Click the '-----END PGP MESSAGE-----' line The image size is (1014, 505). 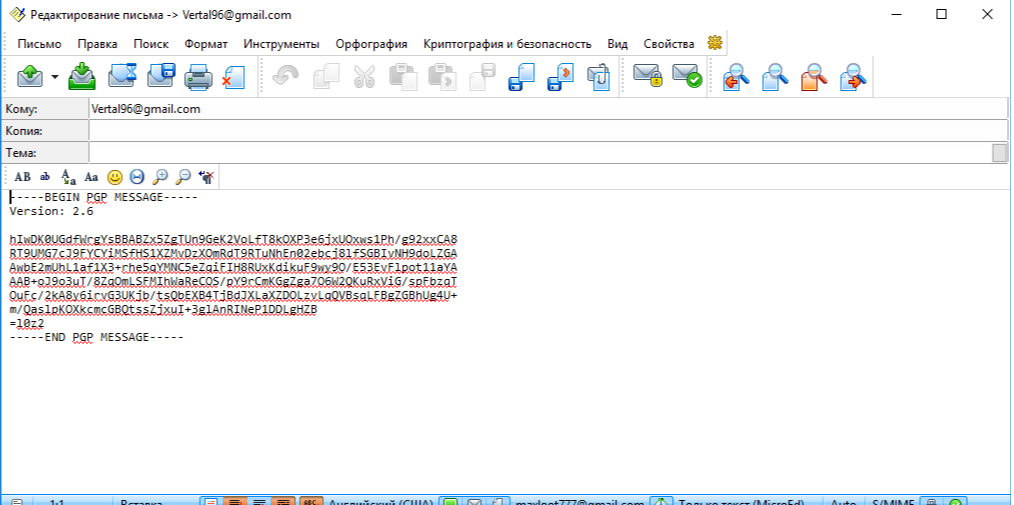click(97, 338)
